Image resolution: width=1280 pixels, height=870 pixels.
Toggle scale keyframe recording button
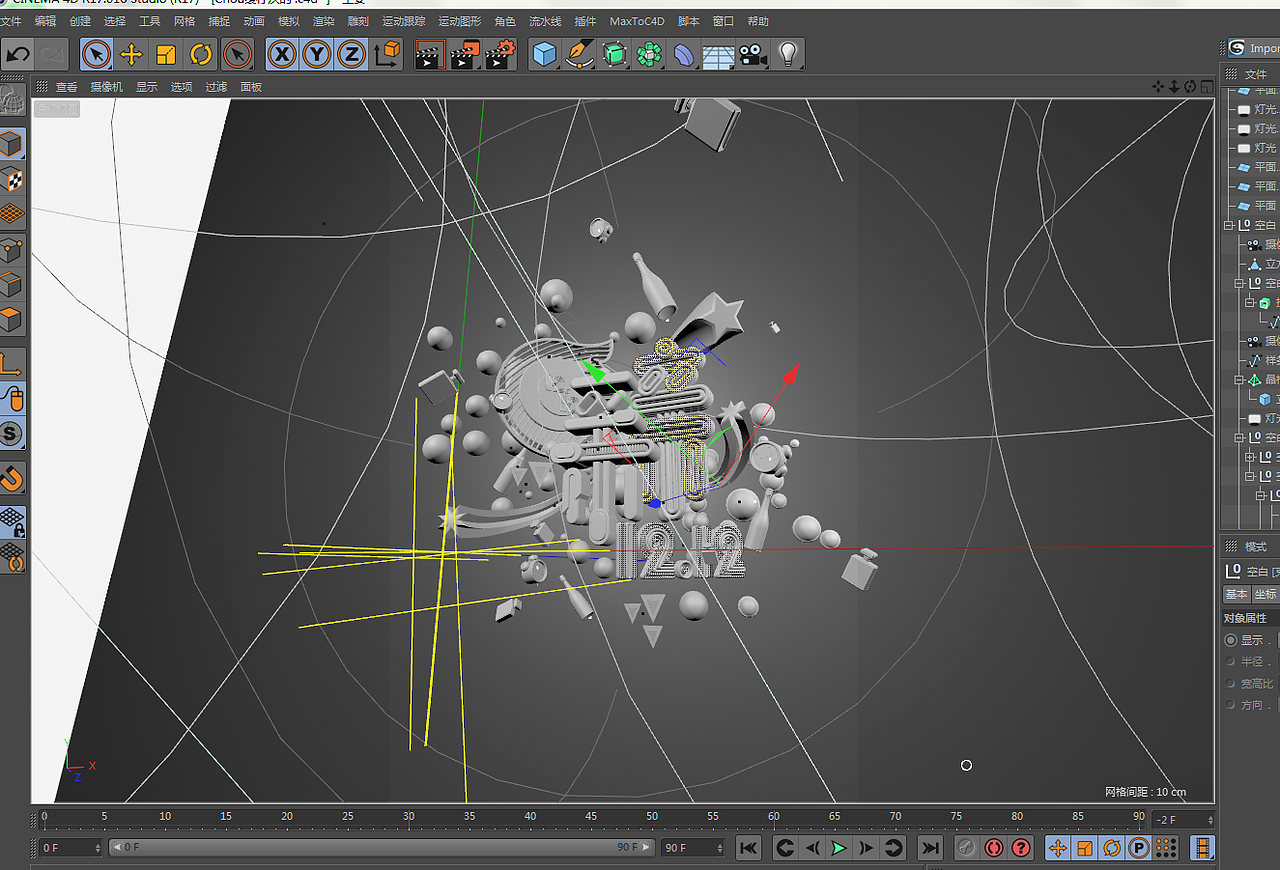[1084, 848]
